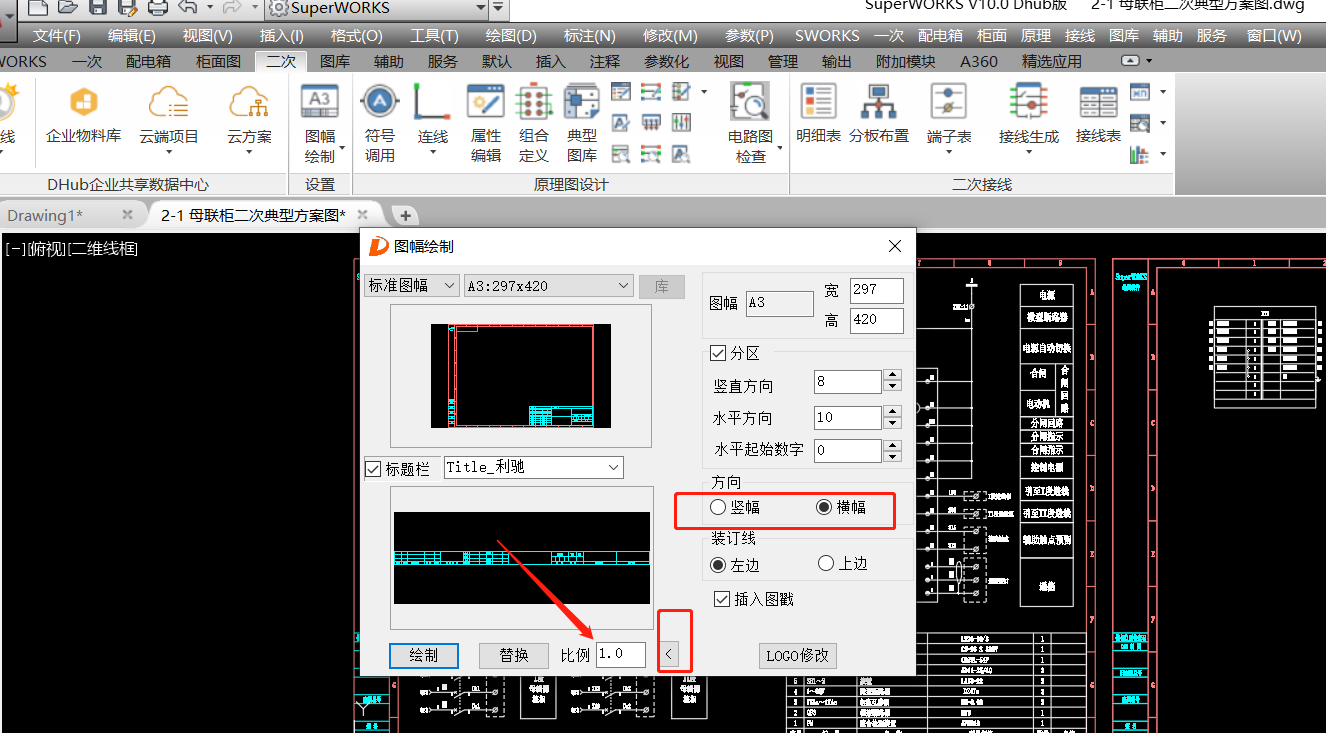The height and width of the screenshot is (733, 1326).
Task: Open the Title_利驰 title block dropdown
Action: click(x=533, y=467)
